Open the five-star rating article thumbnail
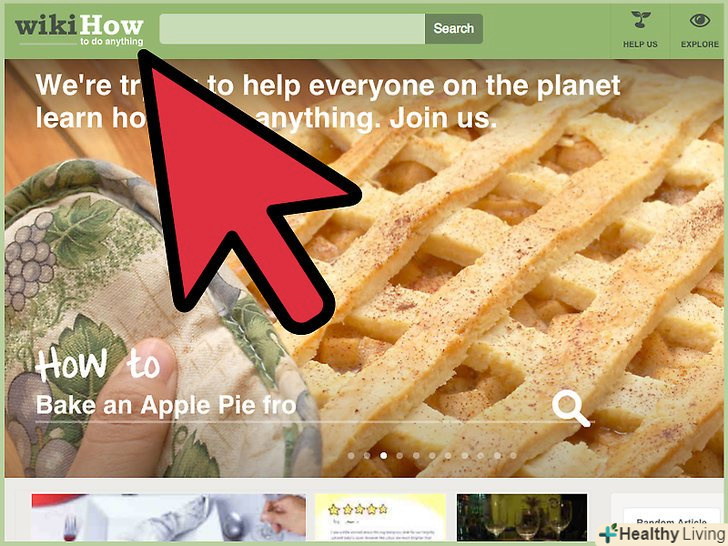Screen dimensions: 728x546 click(380, 517)
